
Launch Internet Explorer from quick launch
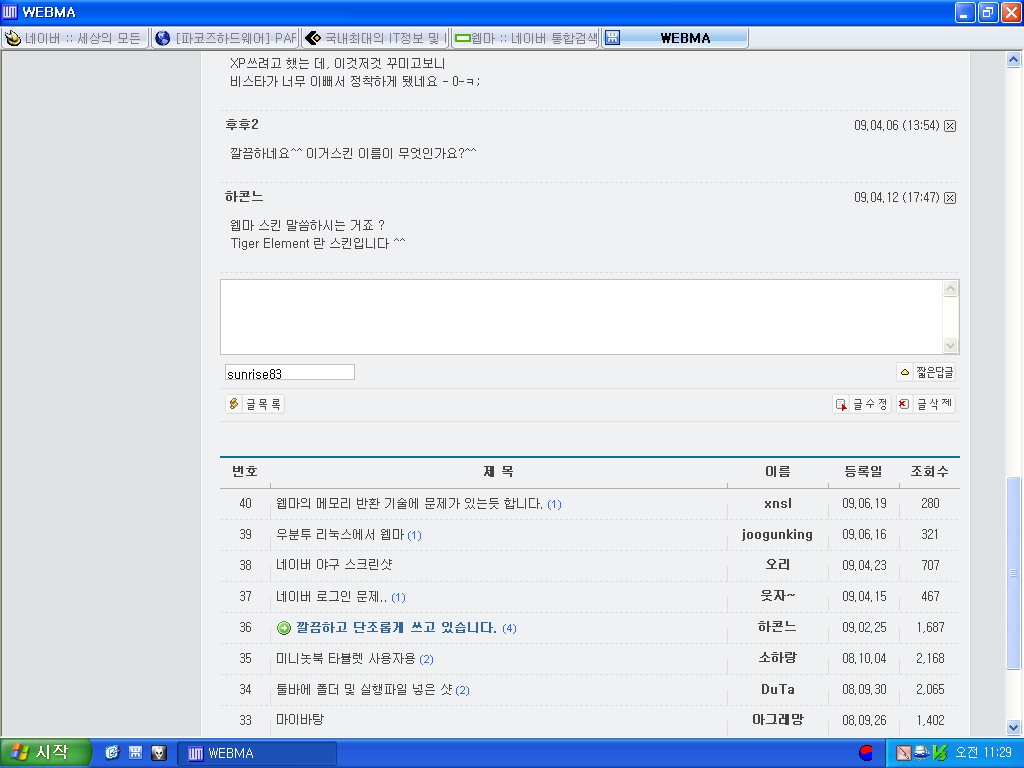[x=112, y=753]
